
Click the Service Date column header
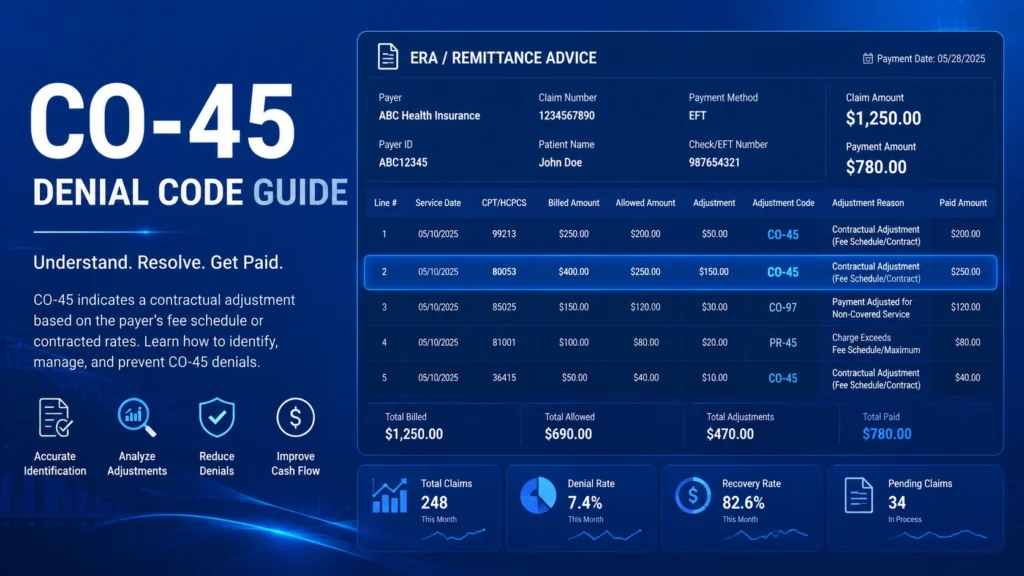[438, 203]
